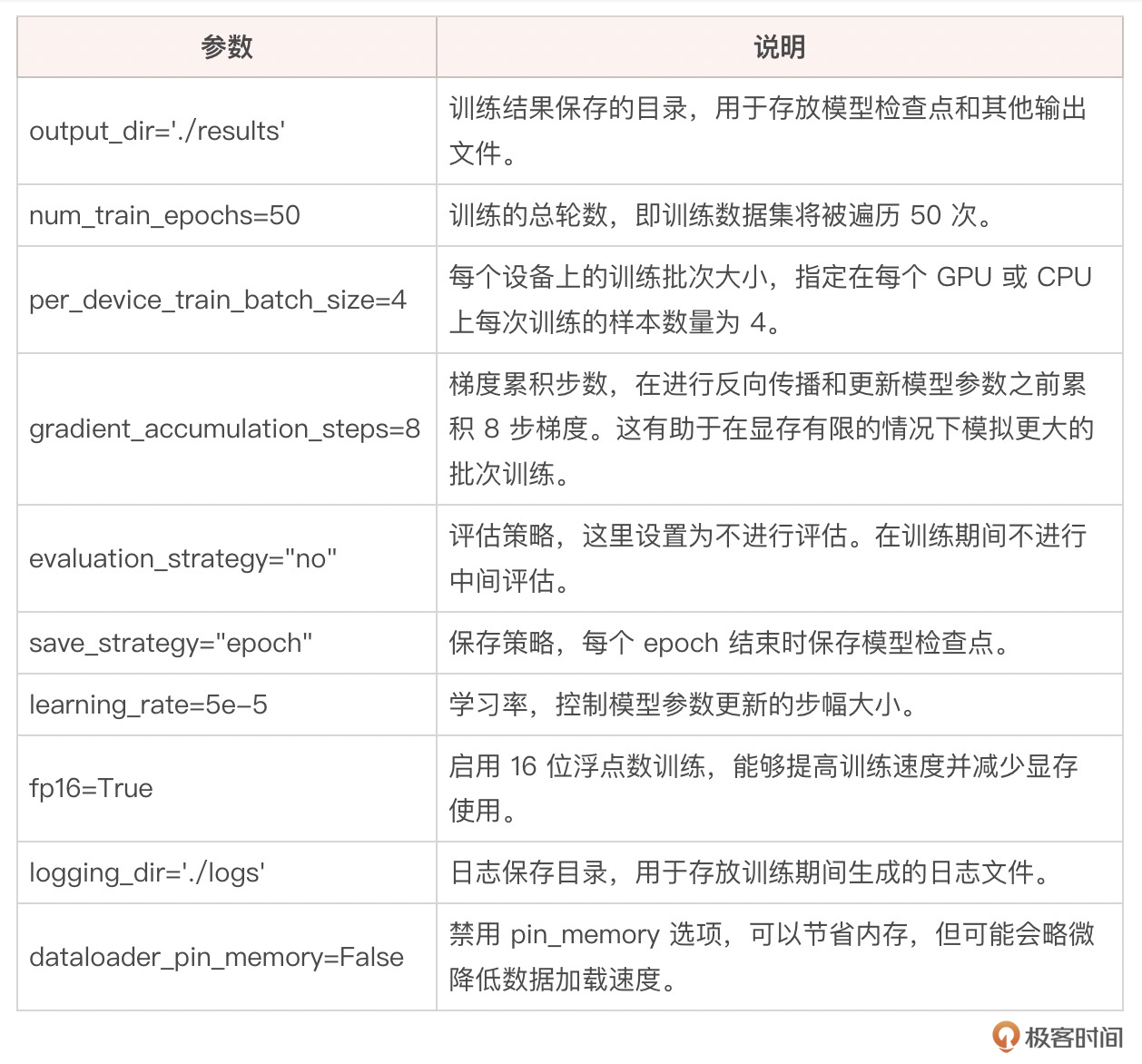Select the fp16=True cell
Image resolution: width=1142 pixels, height=1064 pixels.
click(x=91, y=789)
